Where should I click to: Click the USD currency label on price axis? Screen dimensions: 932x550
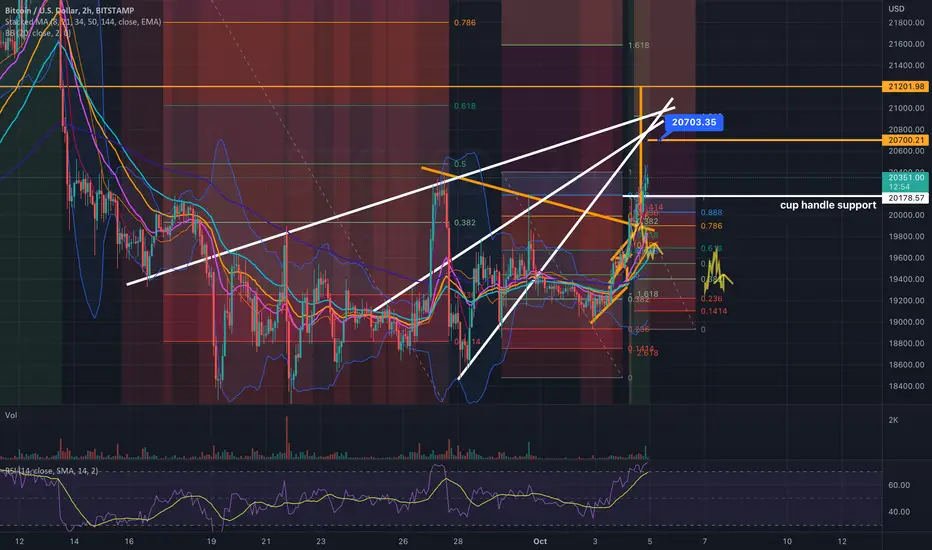(896, 8)
